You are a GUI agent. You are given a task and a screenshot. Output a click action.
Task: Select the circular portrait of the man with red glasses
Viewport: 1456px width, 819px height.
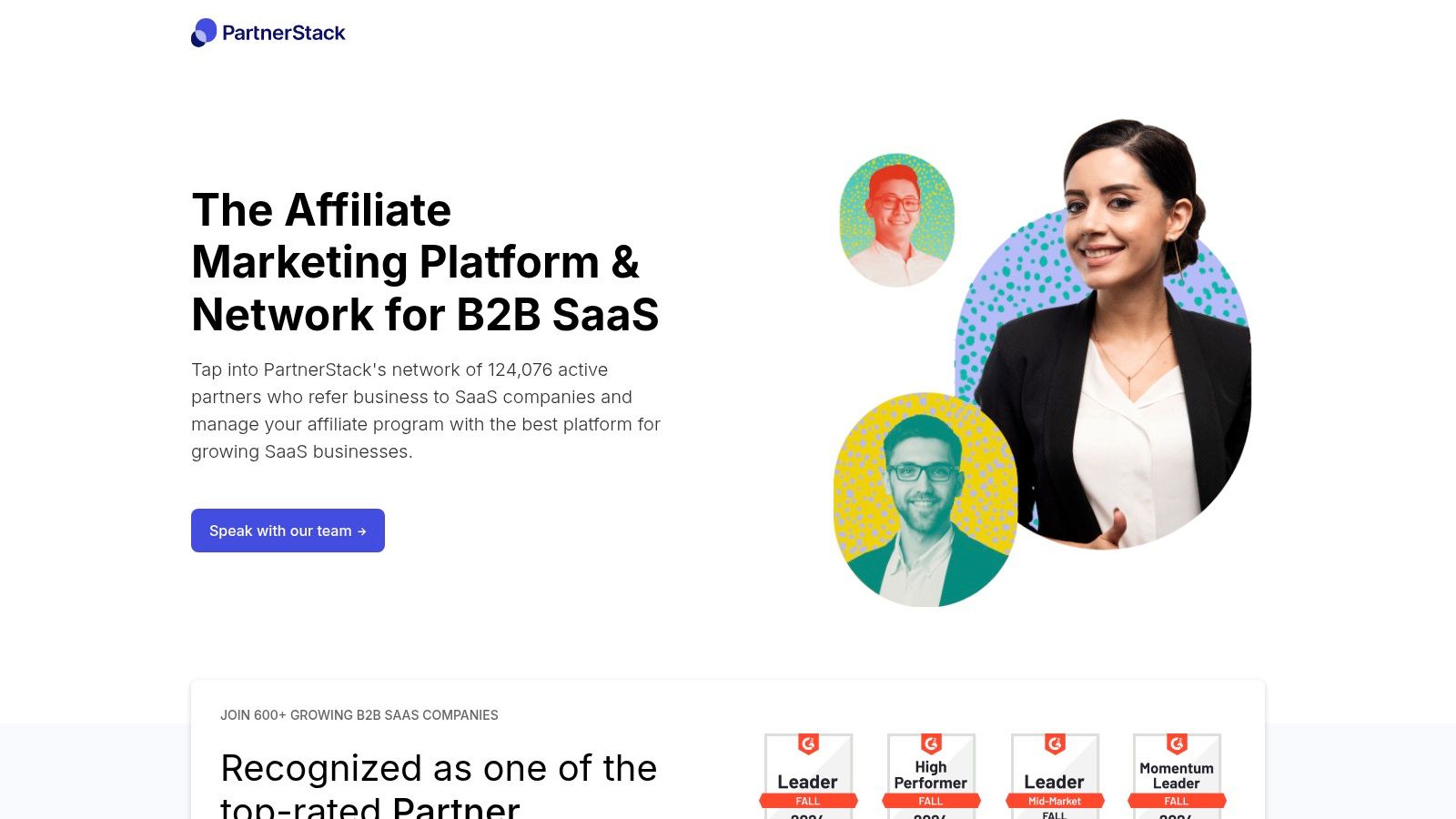897,218
